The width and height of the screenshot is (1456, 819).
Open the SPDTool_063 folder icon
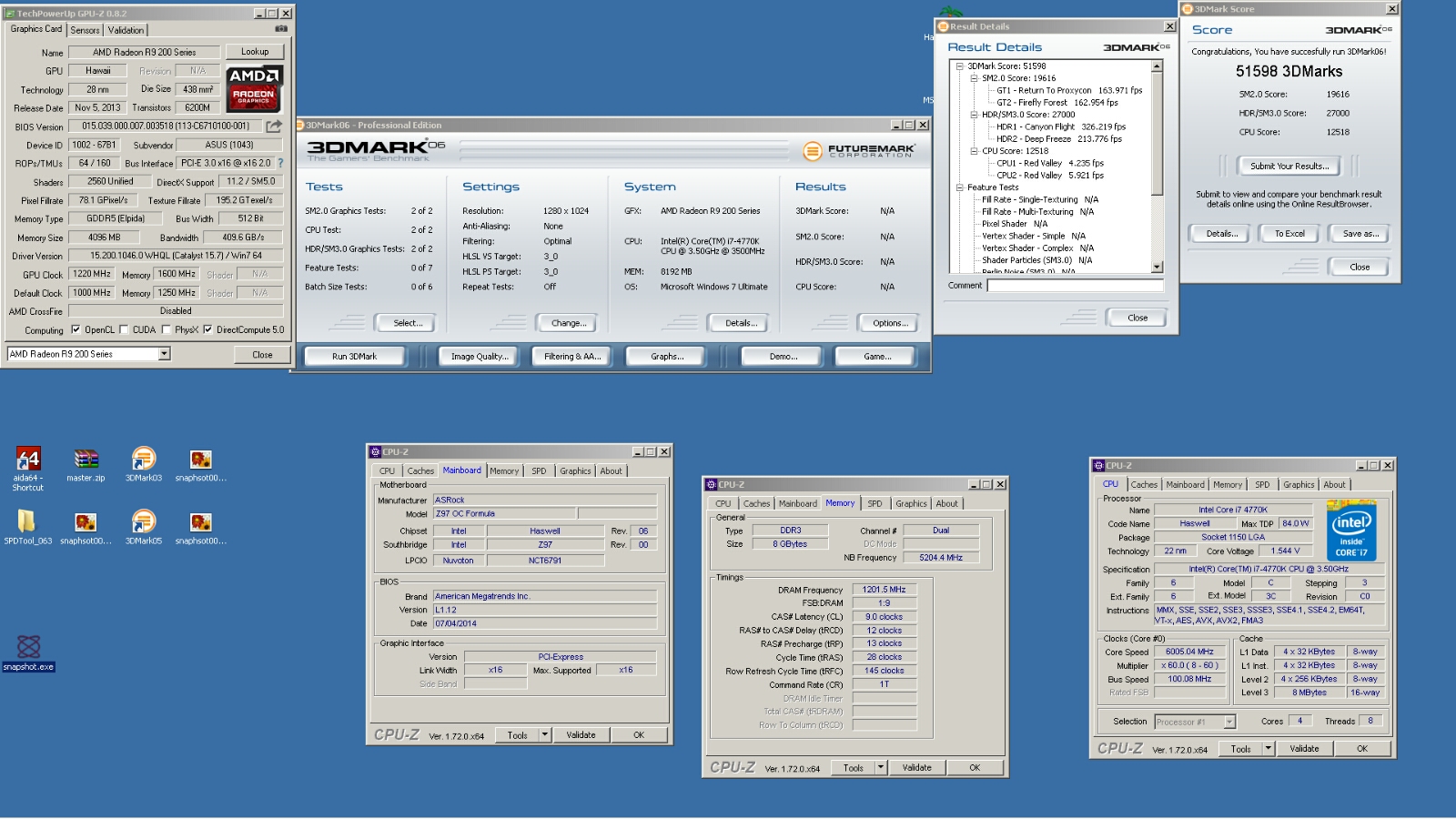tap(27, 527)
